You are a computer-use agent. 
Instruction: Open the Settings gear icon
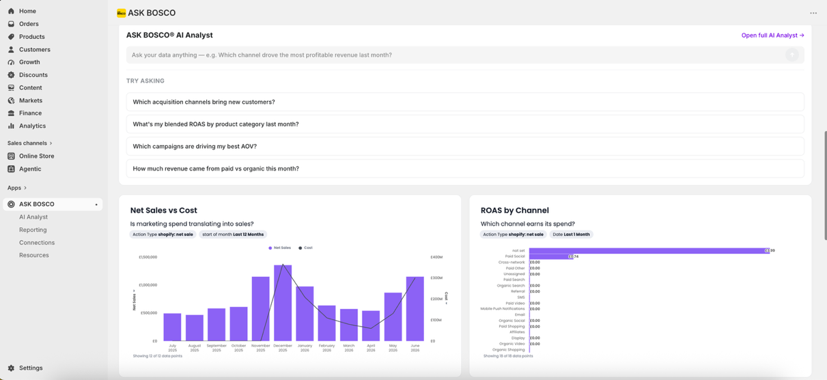(11, 368)
